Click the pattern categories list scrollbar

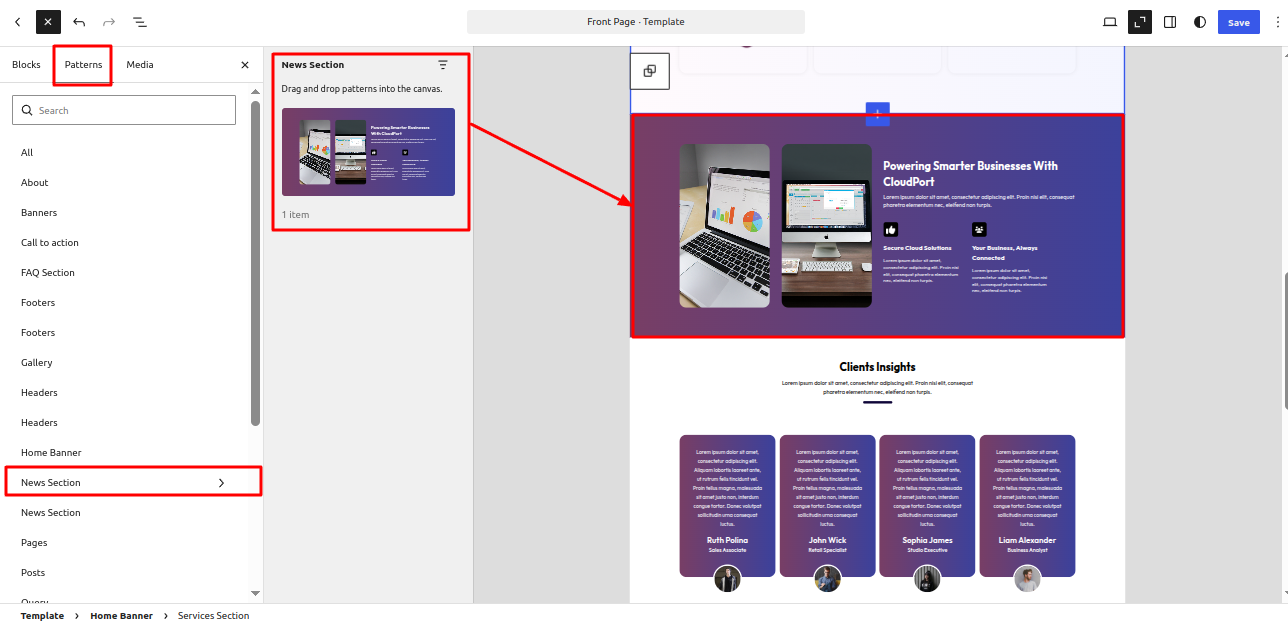(x=255, y=262)
